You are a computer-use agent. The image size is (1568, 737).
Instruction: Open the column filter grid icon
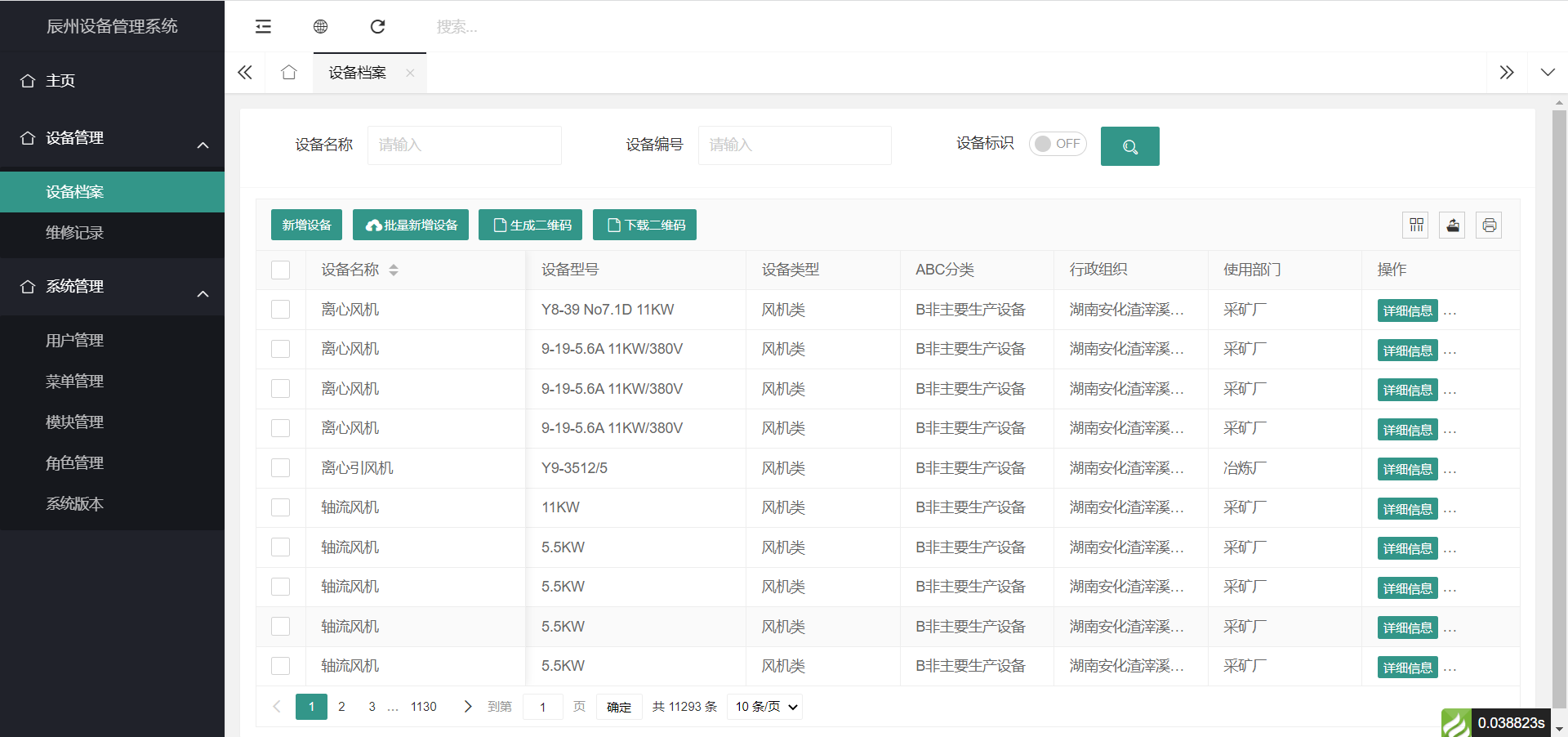[1416, 226]
